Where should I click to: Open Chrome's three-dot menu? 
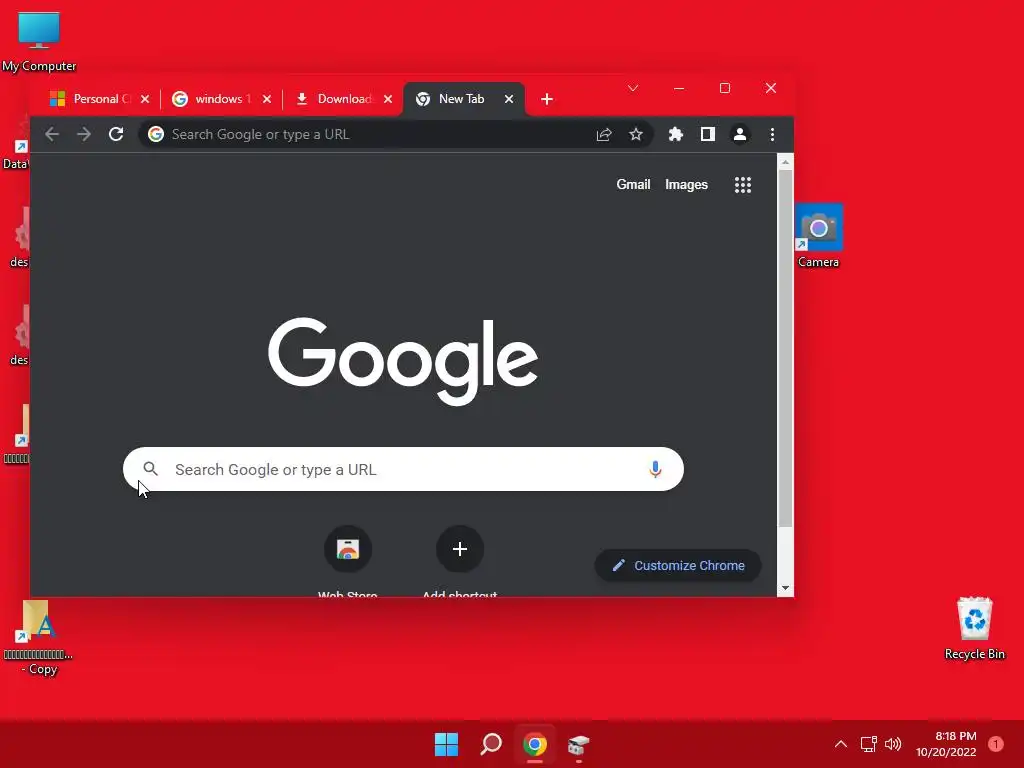pos(772,135)
